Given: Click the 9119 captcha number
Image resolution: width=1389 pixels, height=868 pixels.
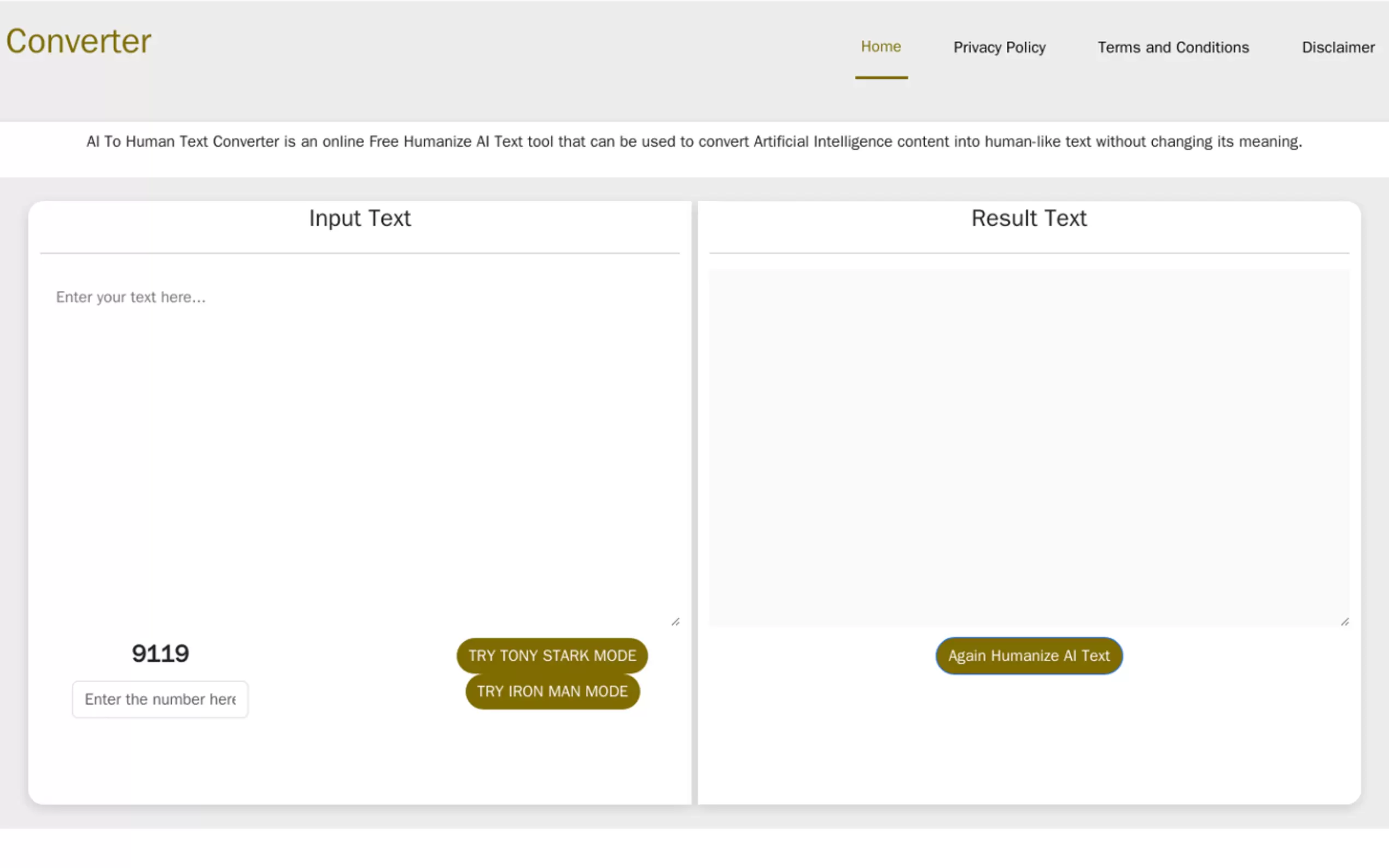Looking at the screenshot, I should (160, 653).
